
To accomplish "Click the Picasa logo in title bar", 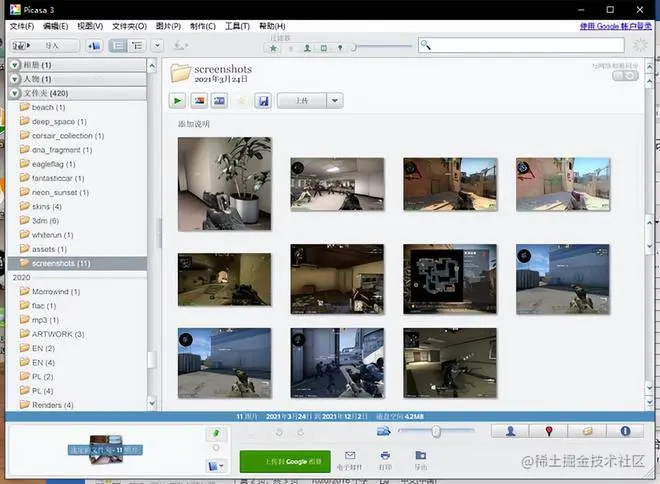I will (15, 10).
